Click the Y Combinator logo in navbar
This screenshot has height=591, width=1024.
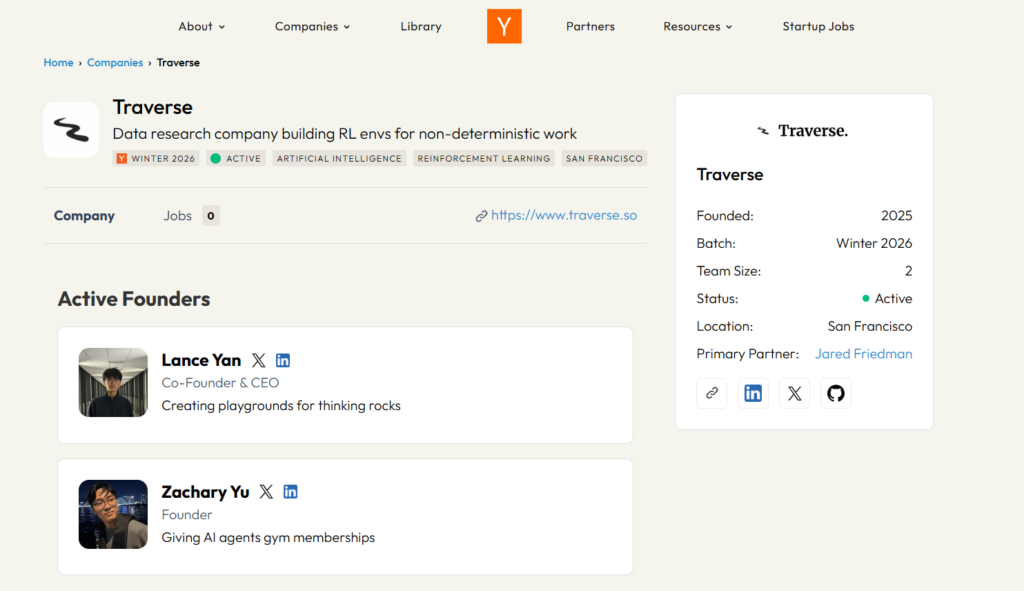pos(504,26)
